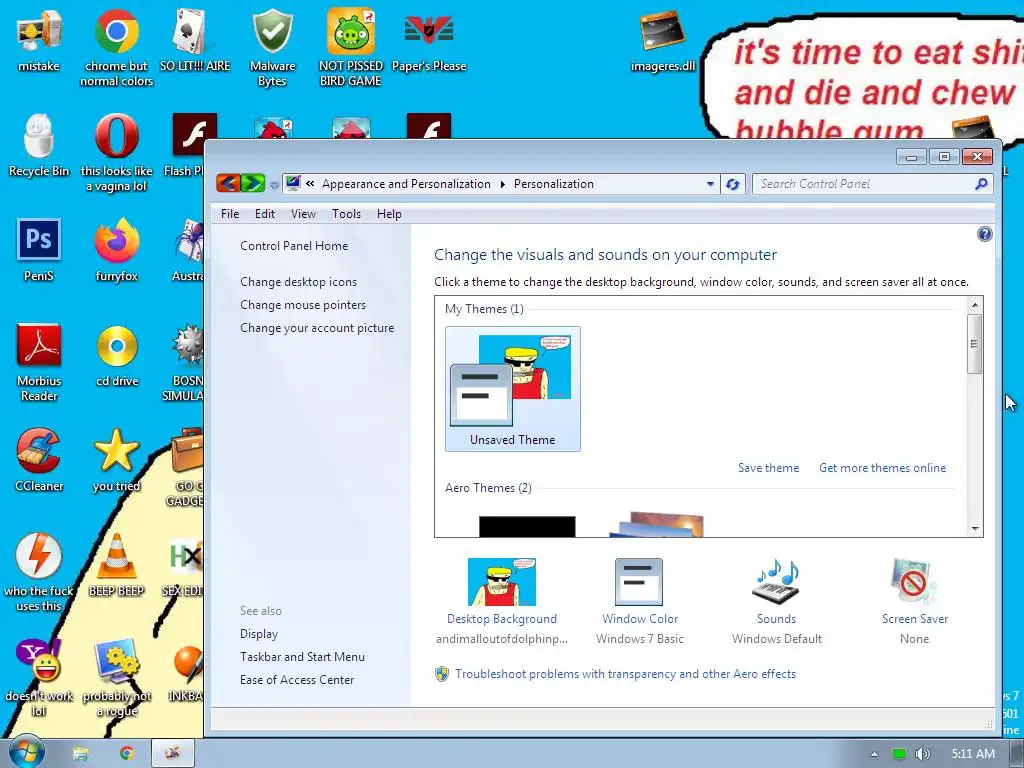
Task: Open Troubleshoot problems with transparency link
Action: tap(625, 673)
